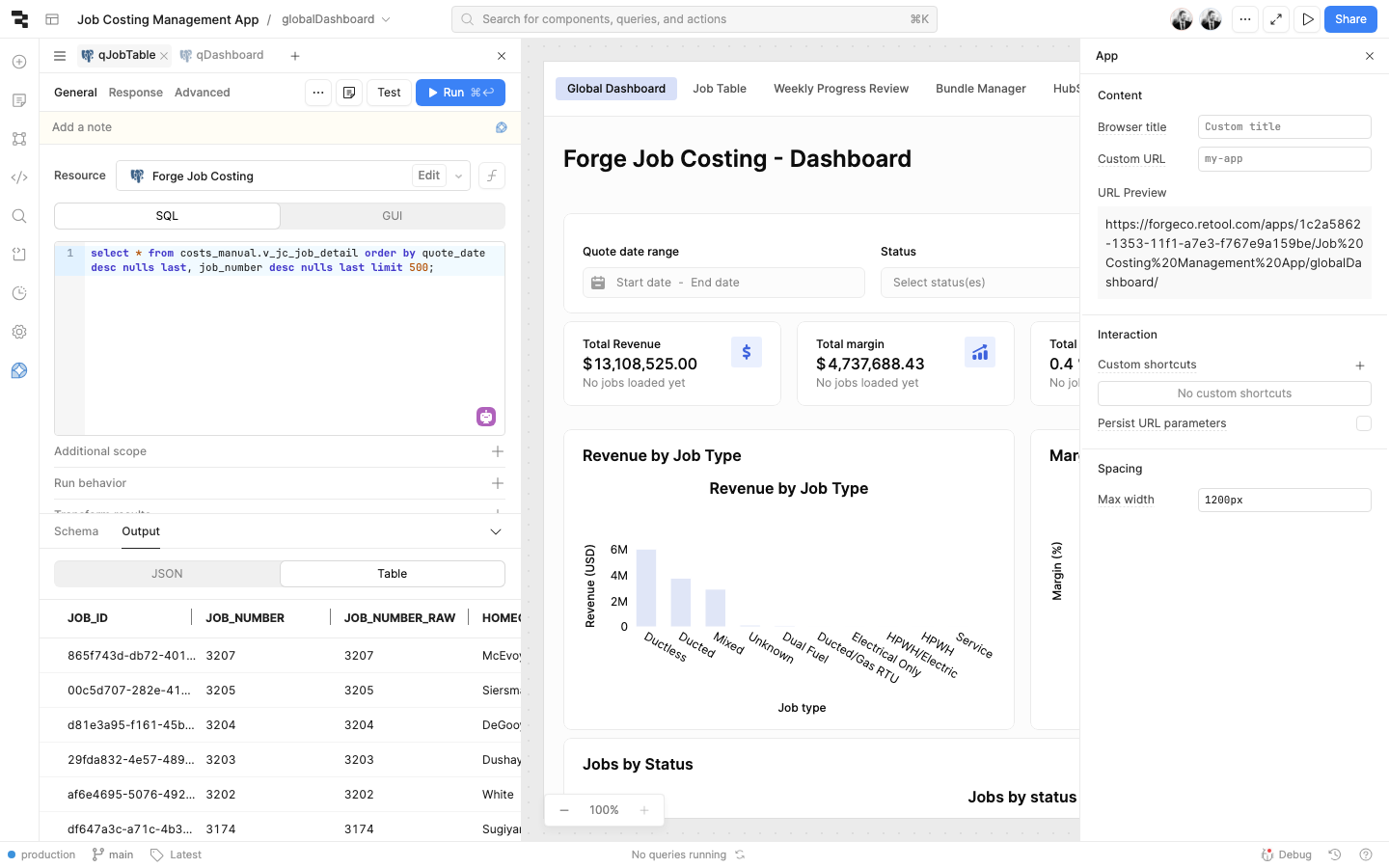Screen dimensions: 1389x868
Task: Click the AI assistant icon in SQL editor
Action: [486, 417]
